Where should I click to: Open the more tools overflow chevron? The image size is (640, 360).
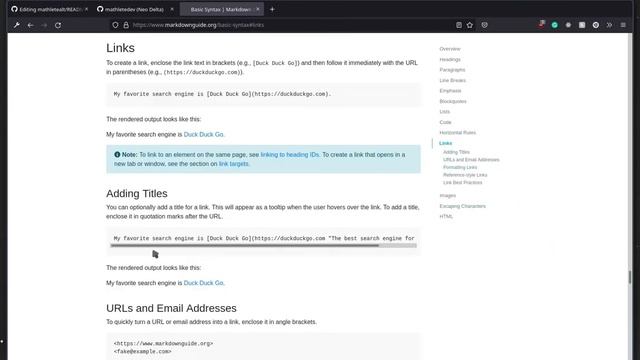(x=609, y=25)
